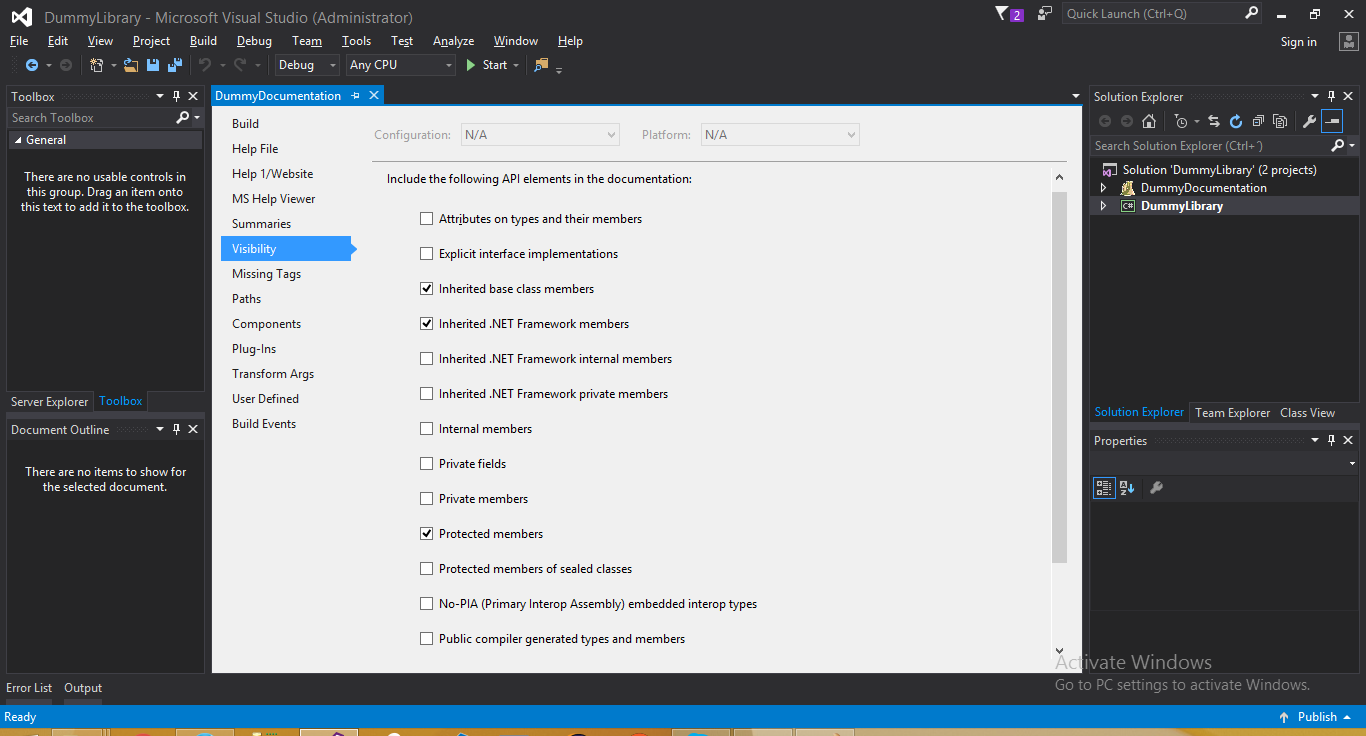The image size is (1366, 736).
Task: Check Inherited .NET Framework private members
Action: tap(427, 394)
